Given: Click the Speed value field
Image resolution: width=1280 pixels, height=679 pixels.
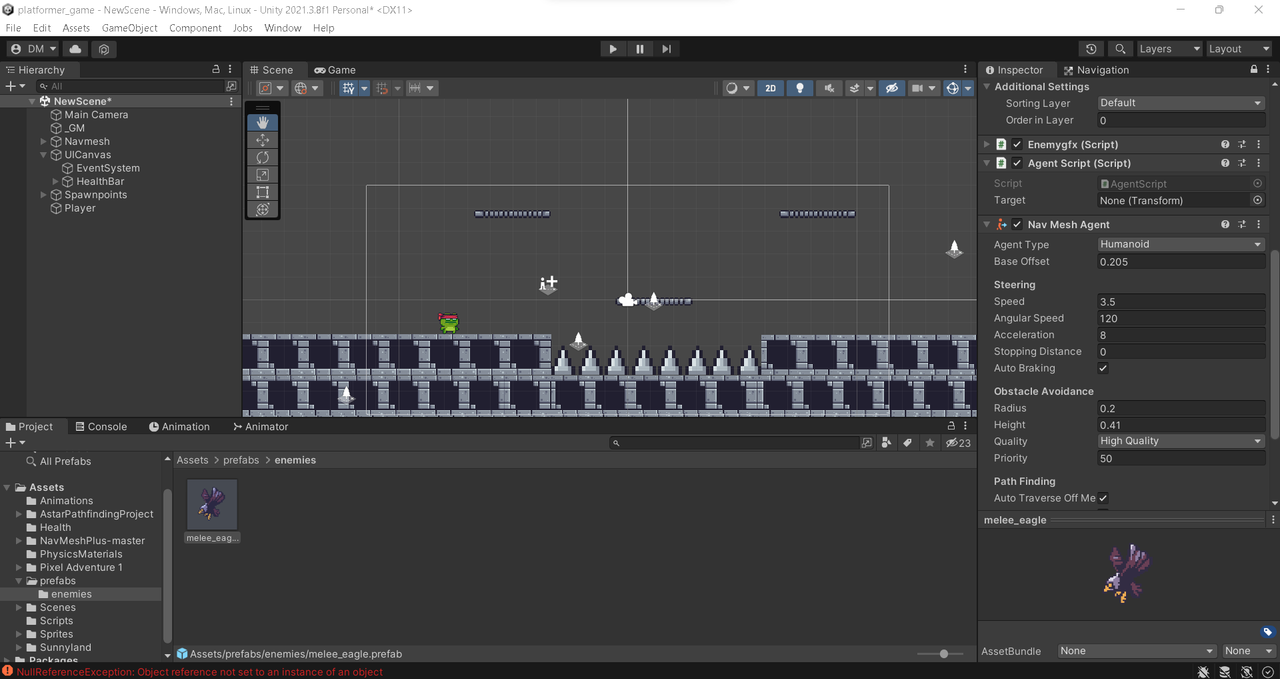Looking at the screenshot, I should tap(1181, 302).
